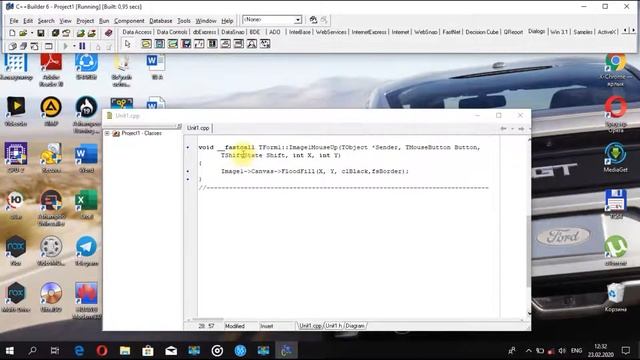This screenshot has height=360, width=640.
Task: Click the Save All icon
Action: (55, 33)
